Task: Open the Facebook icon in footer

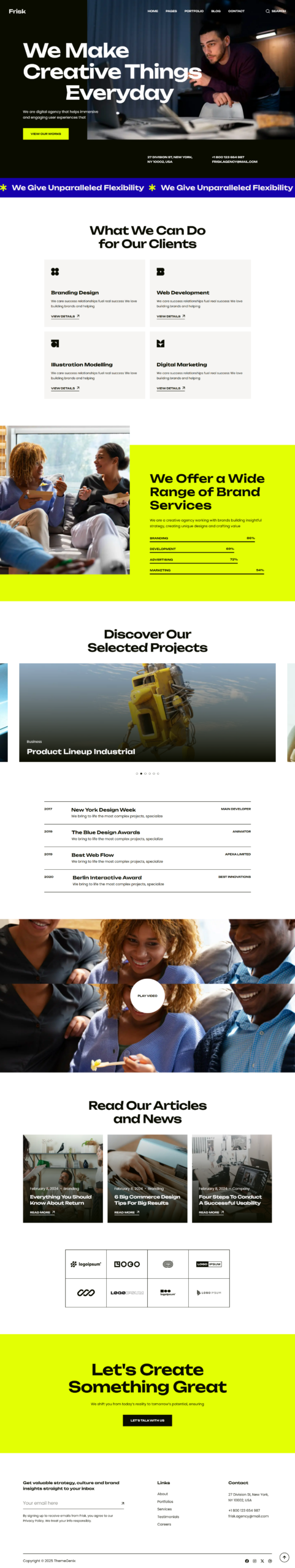Action: tap(247, 1560)
